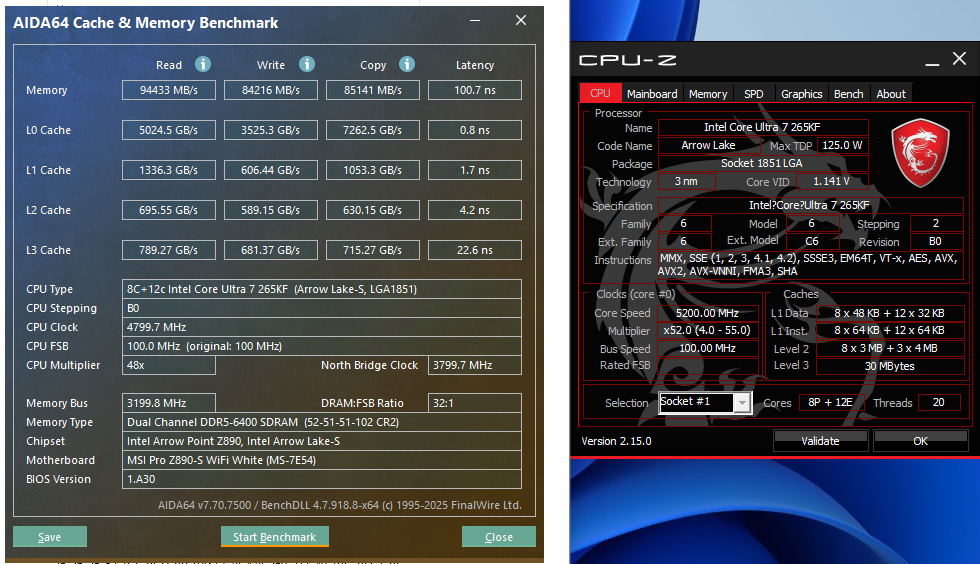Close the CPU-Z window

(x=959, y=59)
